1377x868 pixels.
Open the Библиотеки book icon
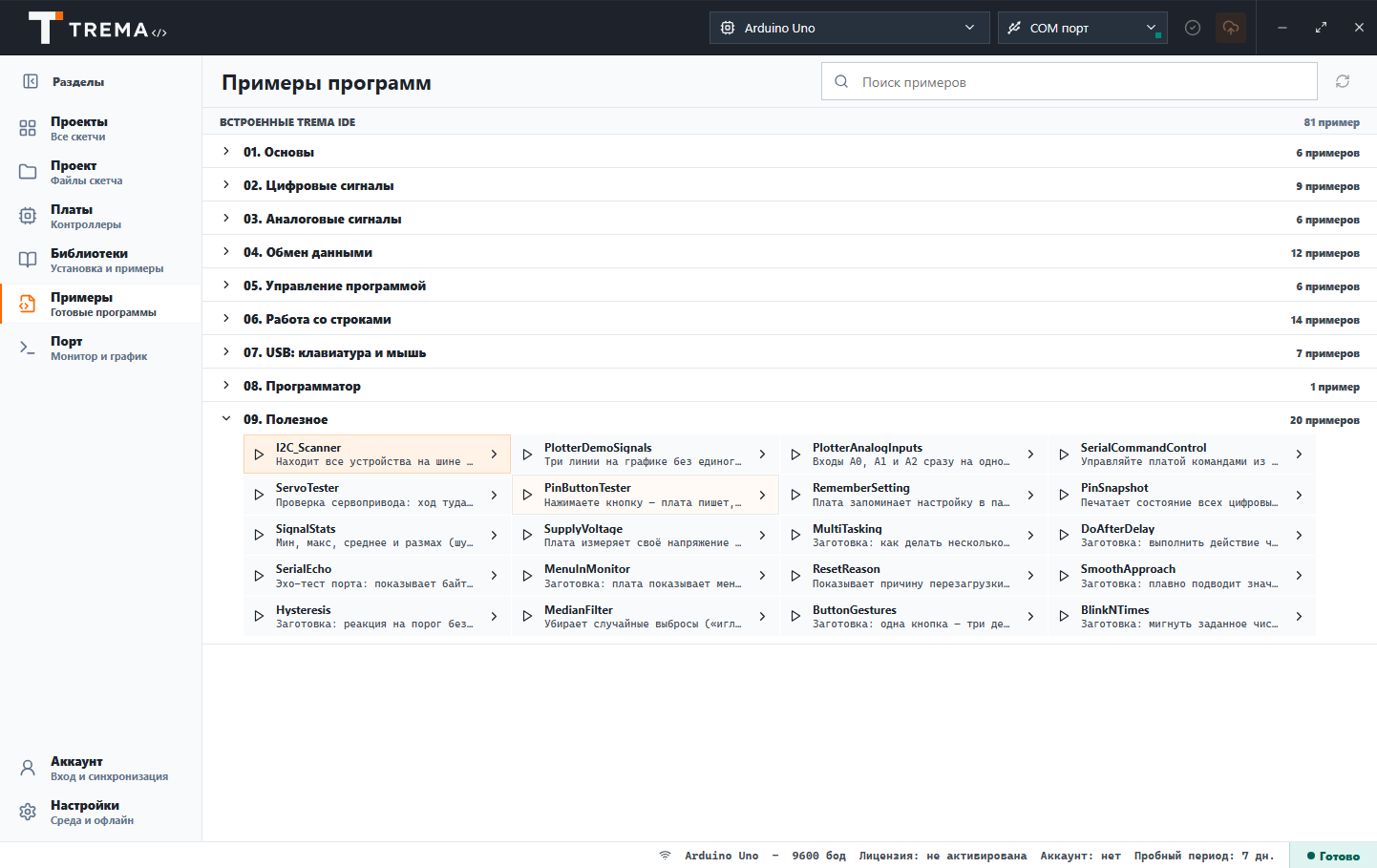28,260
